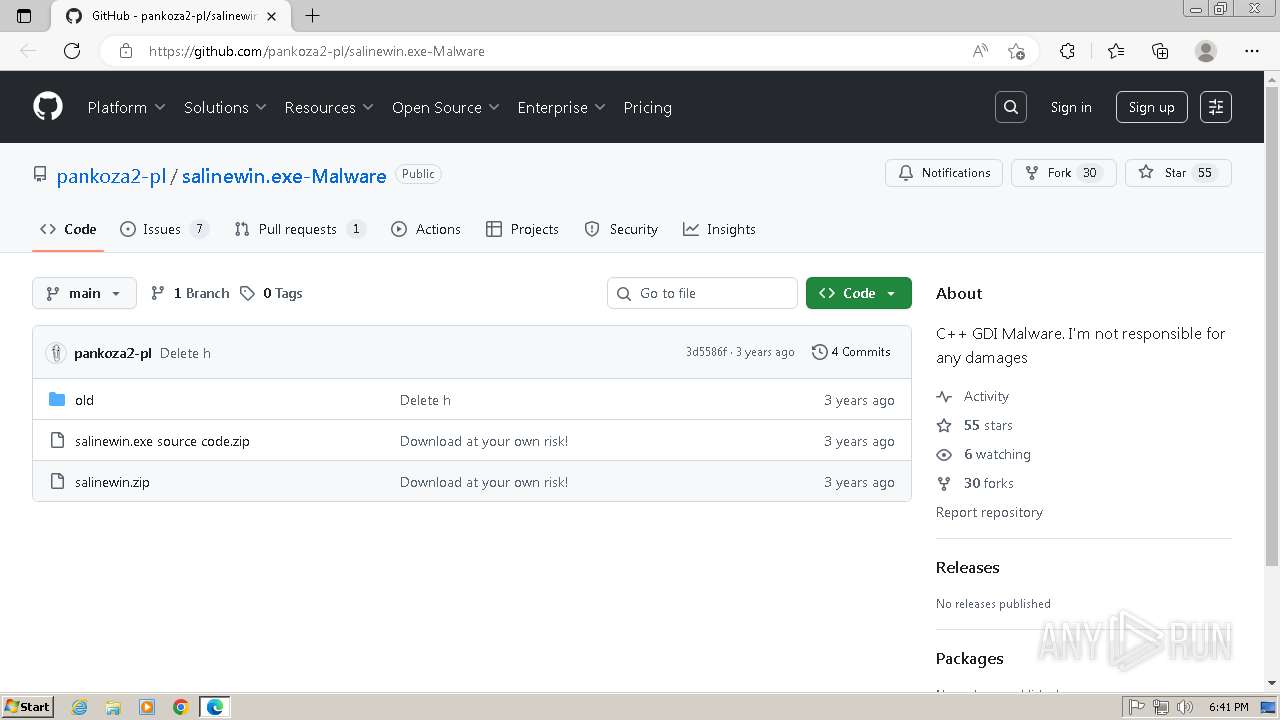Viewport: 1280px width, 720px height.
Task: Expand the Resources menu
Action: [x=329, y=107]
